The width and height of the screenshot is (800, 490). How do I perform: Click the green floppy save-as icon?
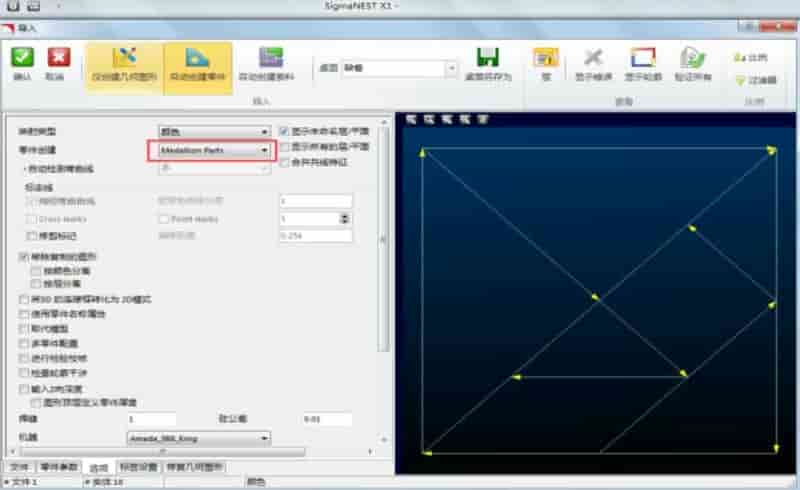tap(488, 57)
